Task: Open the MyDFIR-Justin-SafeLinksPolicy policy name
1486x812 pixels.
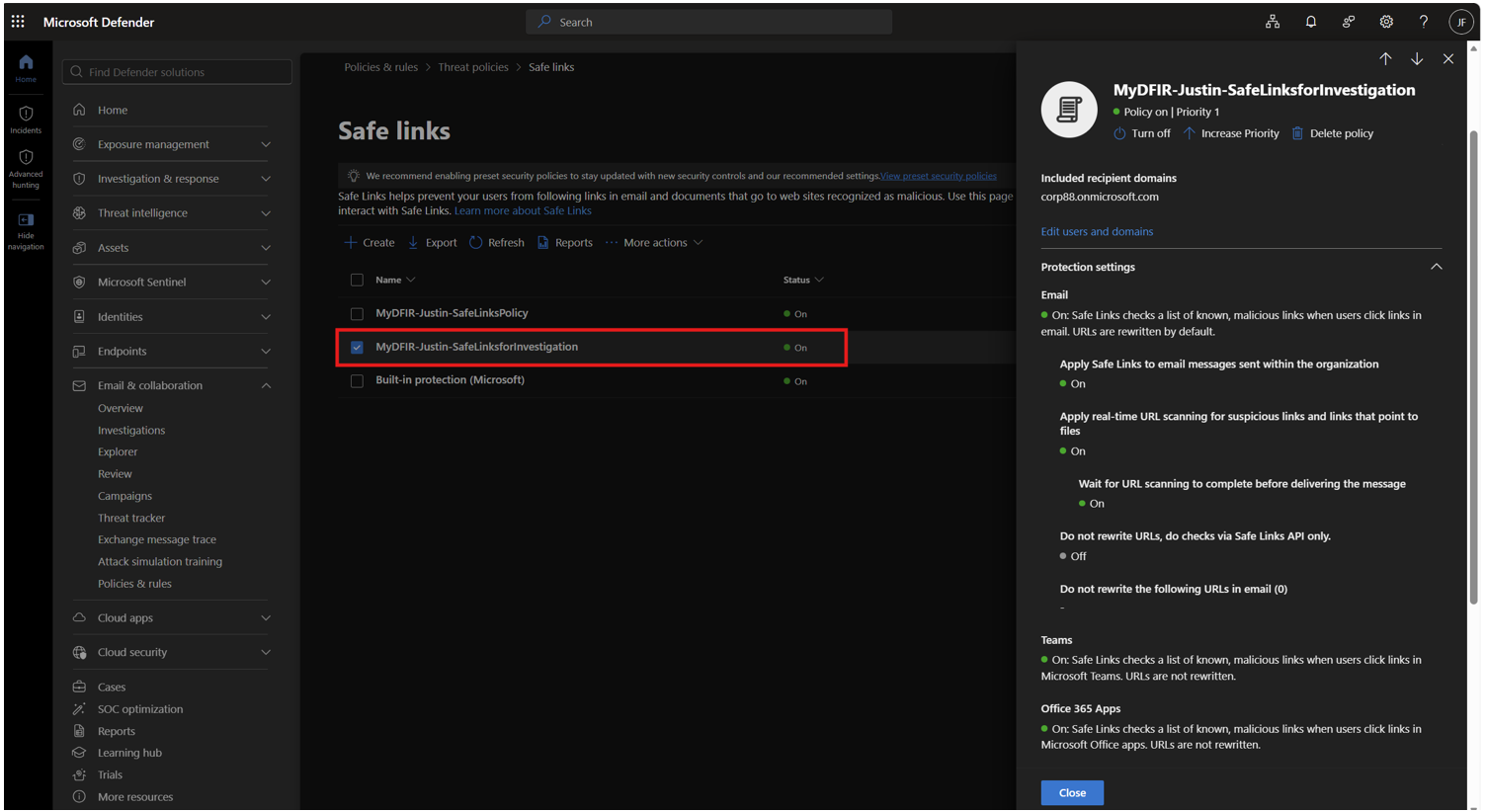Action: click(x=452, y=313)
